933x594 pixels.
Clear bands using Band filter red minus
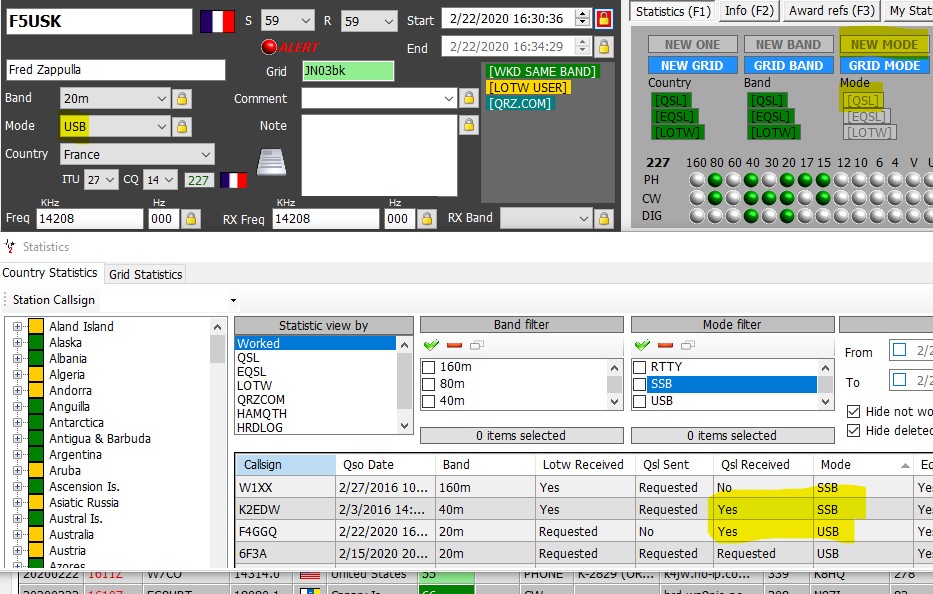pos(455,345)
